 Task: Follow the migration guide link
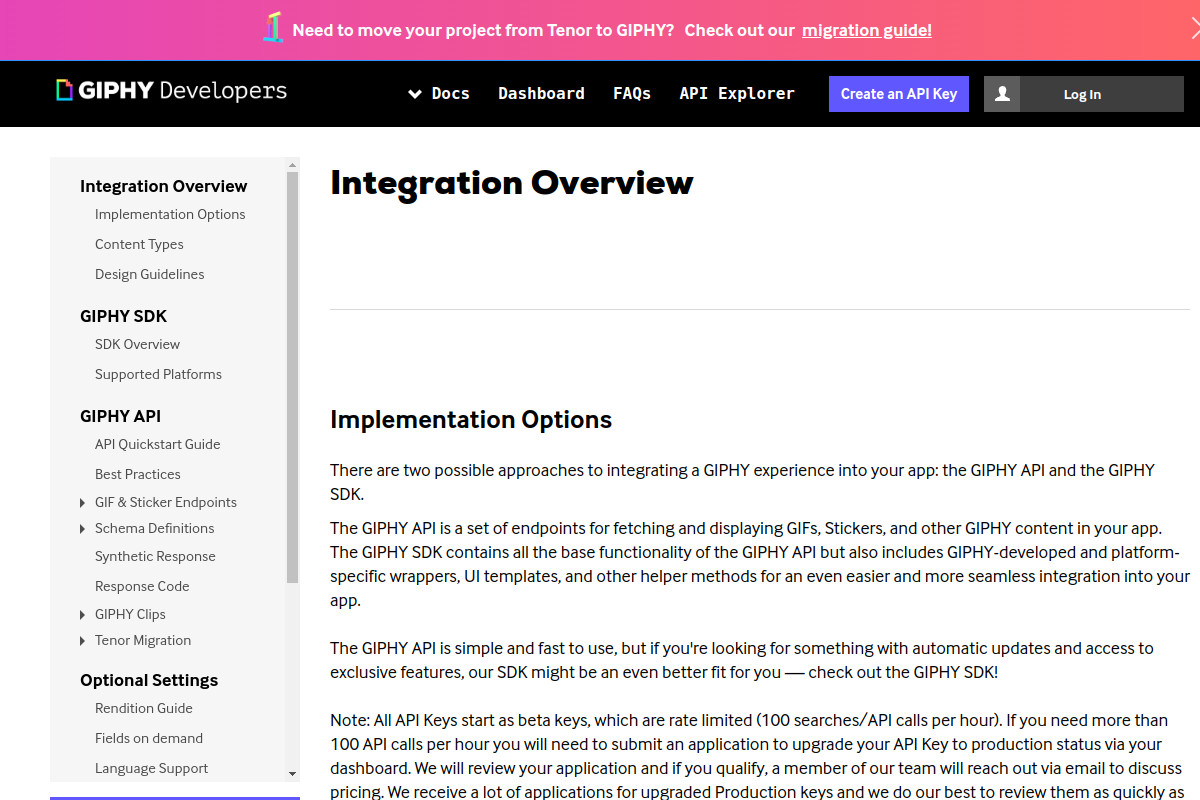pos(867,30)
